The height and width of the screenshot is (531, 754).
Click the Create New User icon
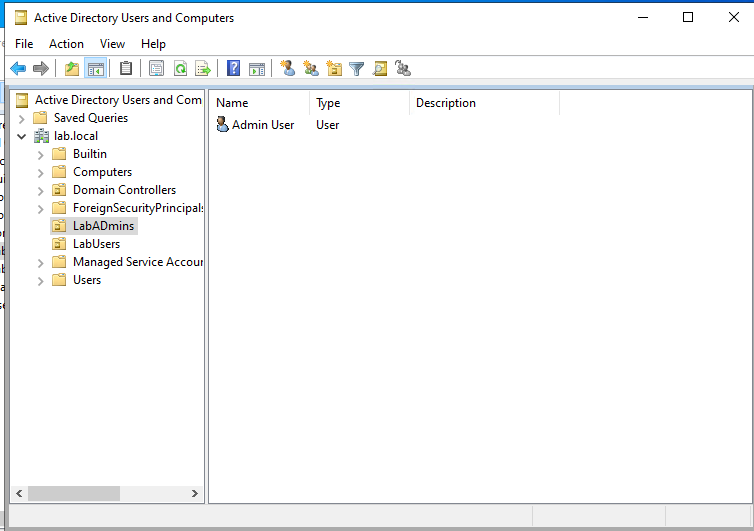(288, 69)
